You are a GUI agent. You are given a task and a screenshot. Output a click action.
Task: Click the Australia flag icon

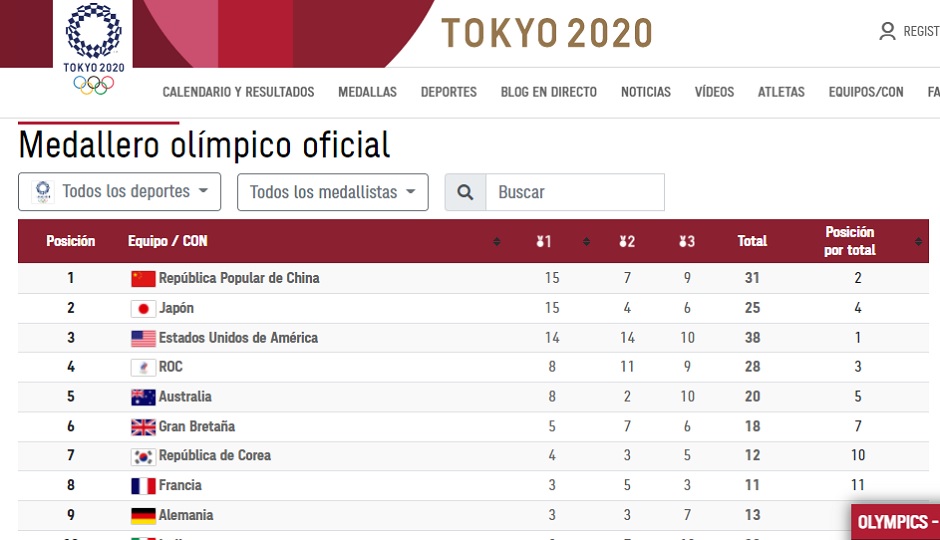(x=143, y=397)
